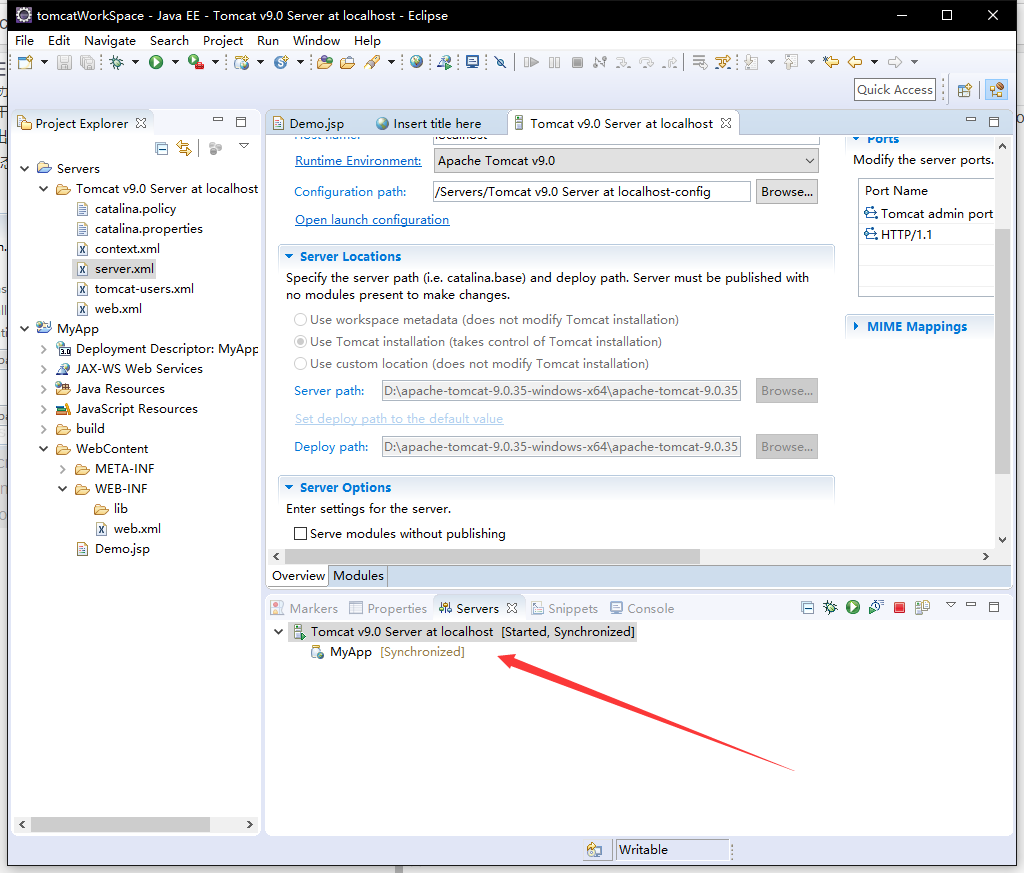Click the editor vertical scrollbar thumb
The height and width of the screenshot is (873, 1024).
(x=1002, y=351)
